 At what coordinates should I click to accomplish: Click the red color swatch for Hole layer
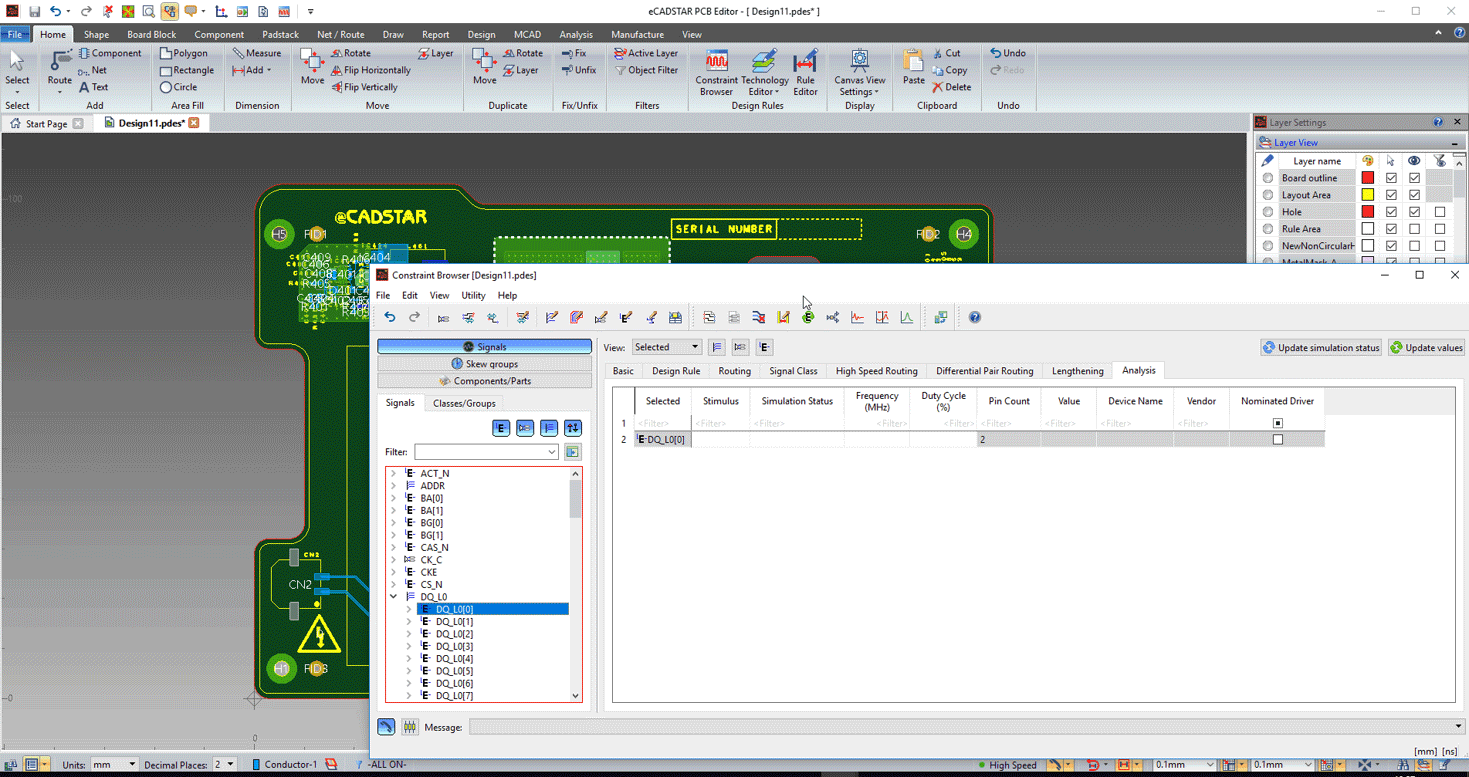tap(1367, 212)
